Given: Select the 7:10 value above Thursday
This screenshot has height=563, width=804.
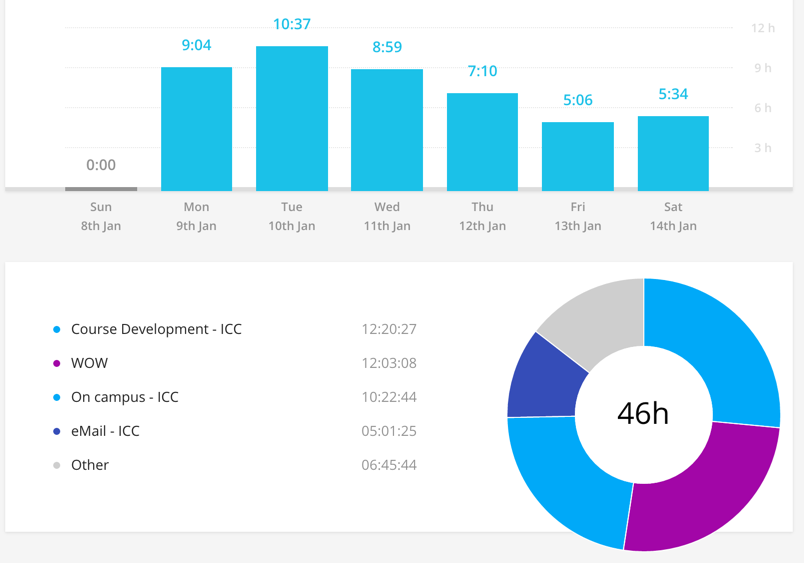Looking at the screenshot, I should [x=483, y=71].
